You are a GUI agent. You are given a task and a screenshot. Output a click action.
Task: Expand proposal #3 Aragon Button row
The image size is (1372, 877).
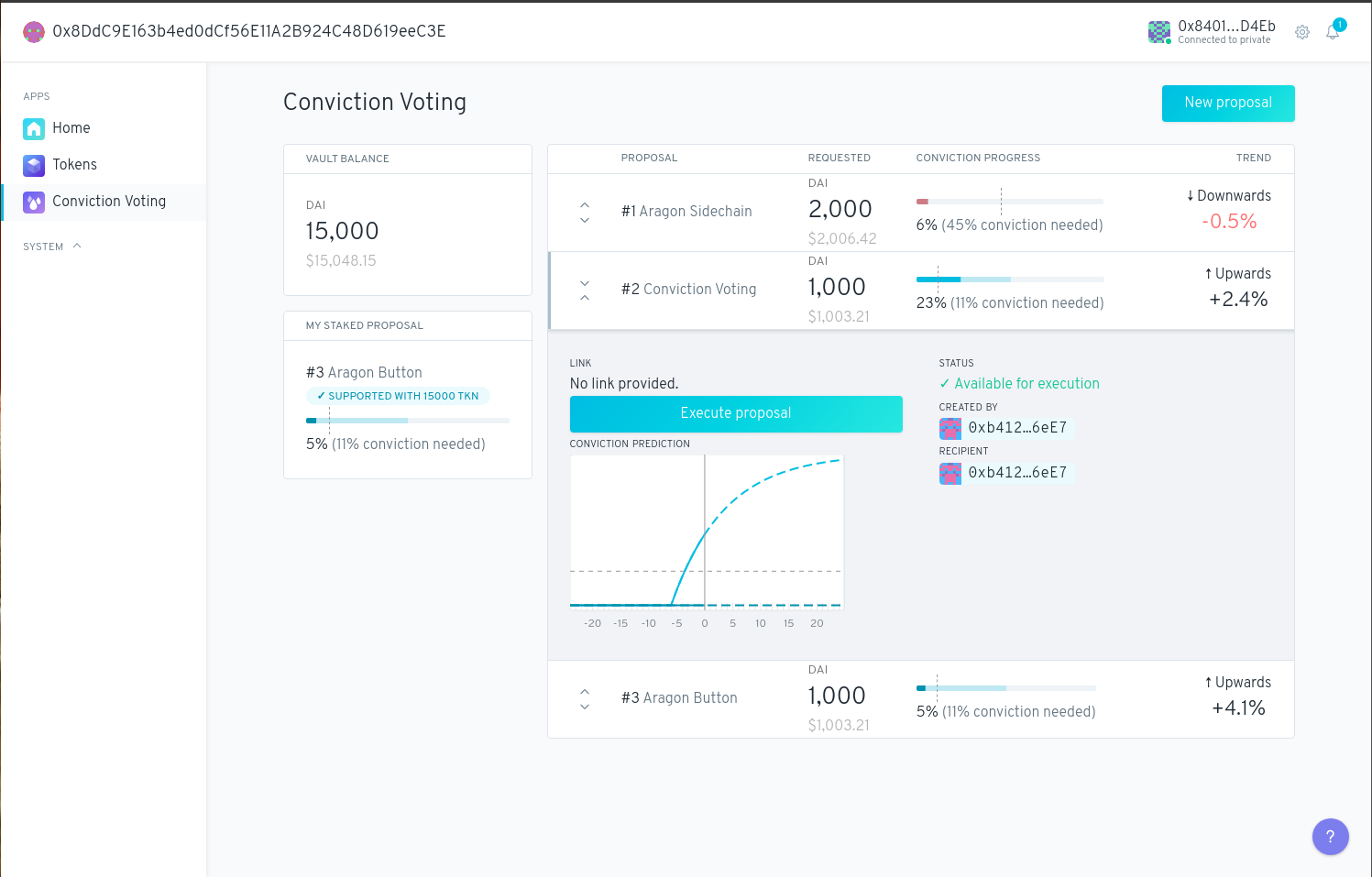coord(585,699)
